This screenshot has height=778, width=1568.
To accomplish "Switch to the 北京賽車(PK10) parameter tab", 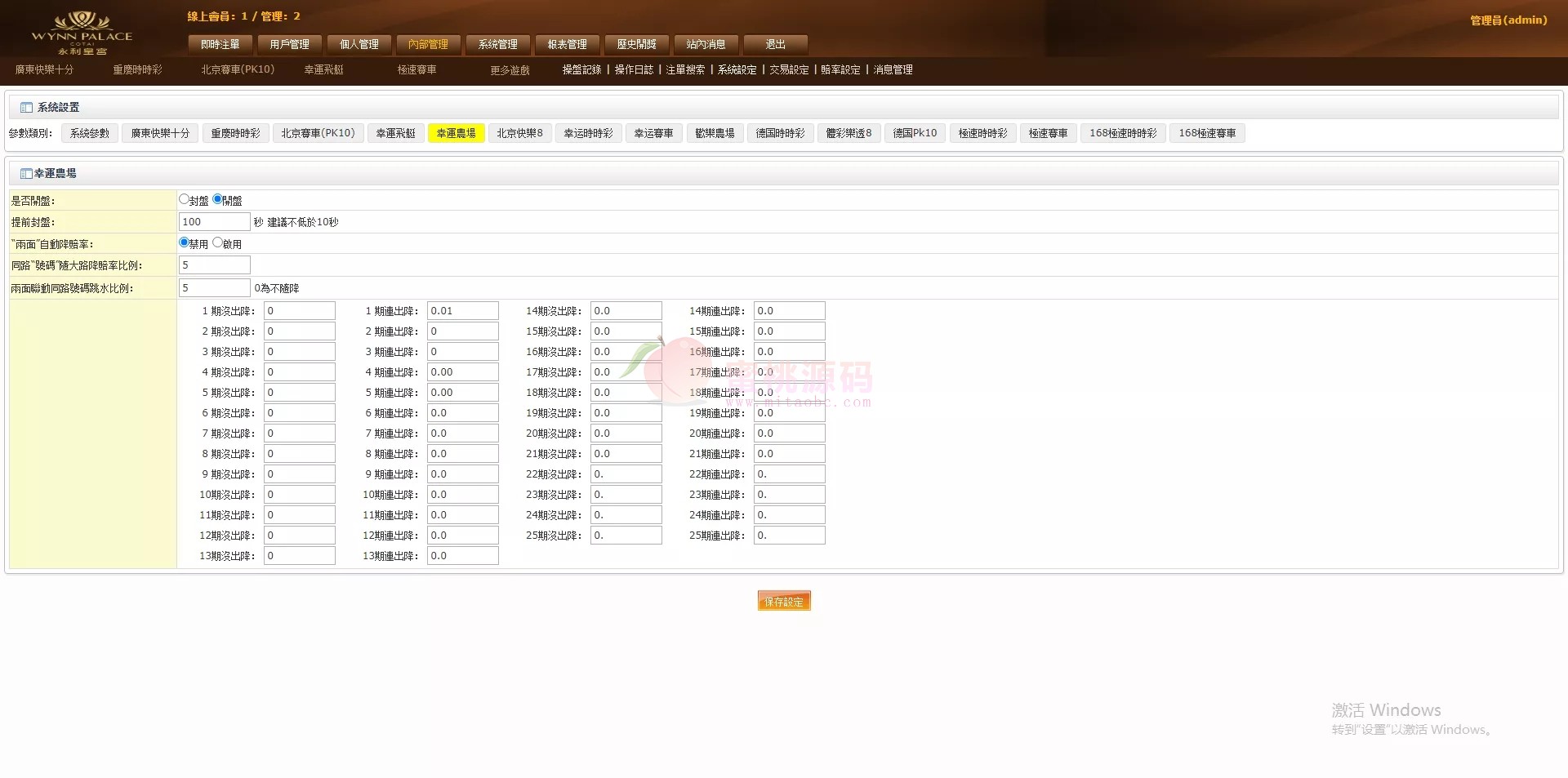I will pos(318,133).
